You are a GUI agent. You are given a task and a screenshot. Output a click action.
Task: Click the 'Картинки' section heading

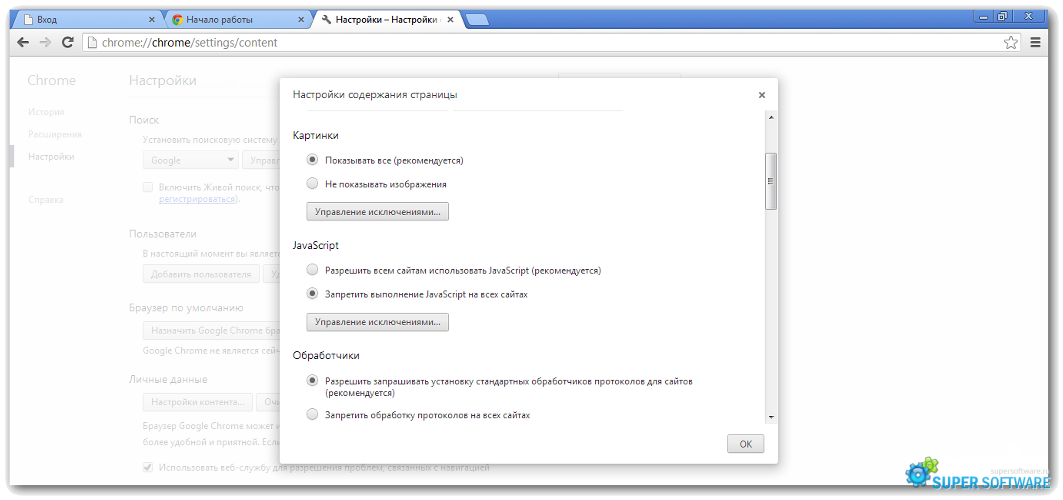click(x=316, y=136)
